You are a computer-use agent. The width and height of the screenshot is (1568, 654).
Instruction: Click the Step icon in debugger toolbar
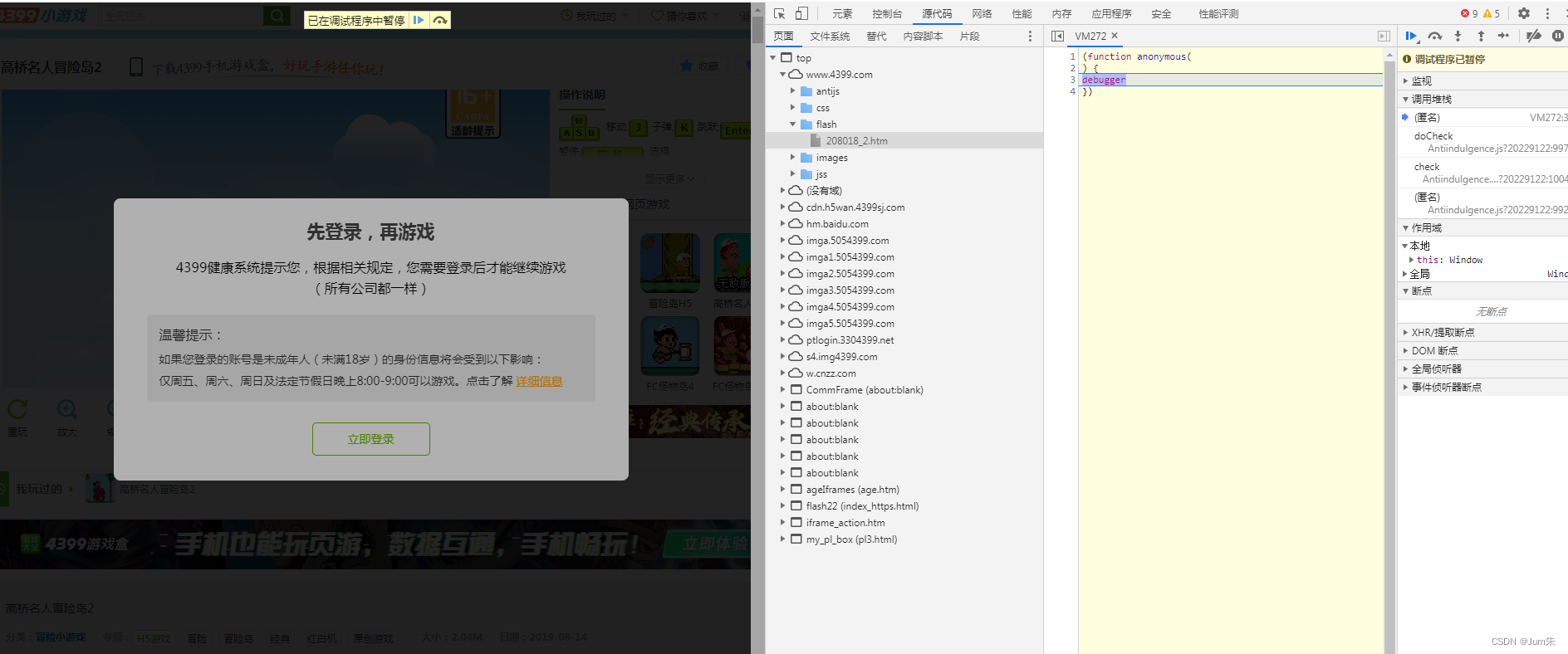(1503, 36)
